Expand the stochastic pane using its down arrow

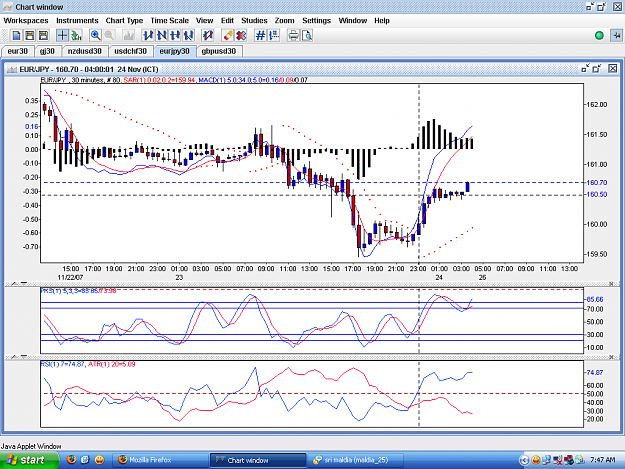click(24, 283)
